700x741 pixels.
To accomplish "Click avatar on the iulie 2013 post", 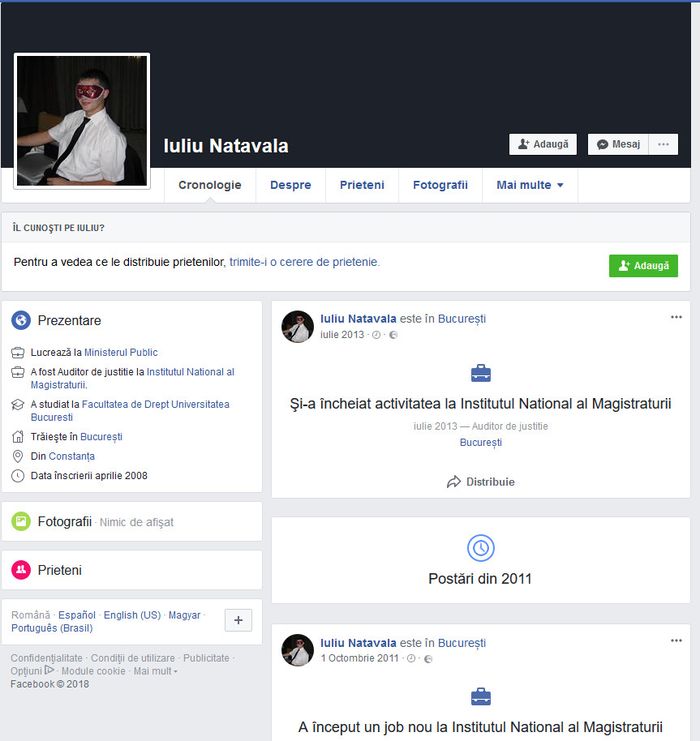I will point(298,327).
